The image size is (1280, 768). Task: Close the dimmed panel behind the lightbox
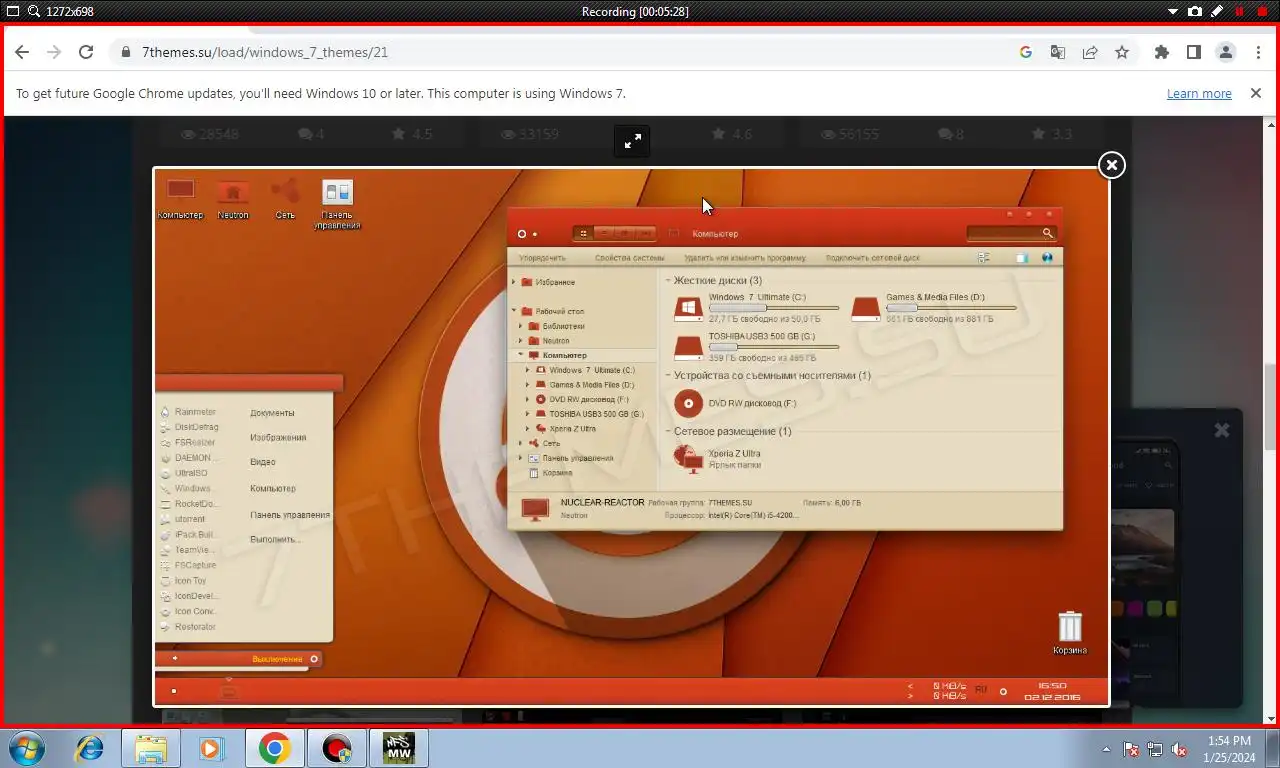click(x=1221, y=430)
